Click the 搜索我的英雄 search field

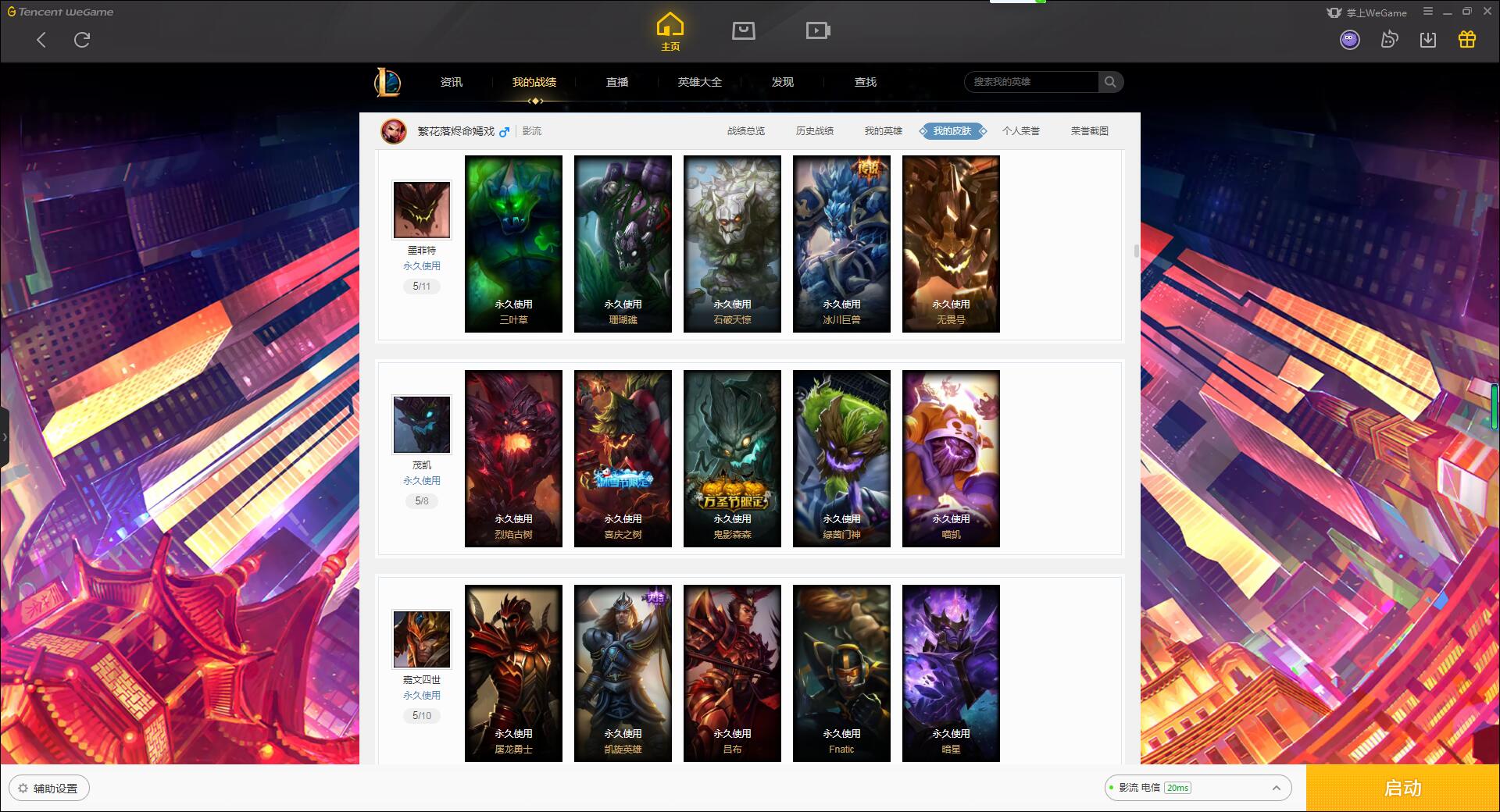point(1032,82)
